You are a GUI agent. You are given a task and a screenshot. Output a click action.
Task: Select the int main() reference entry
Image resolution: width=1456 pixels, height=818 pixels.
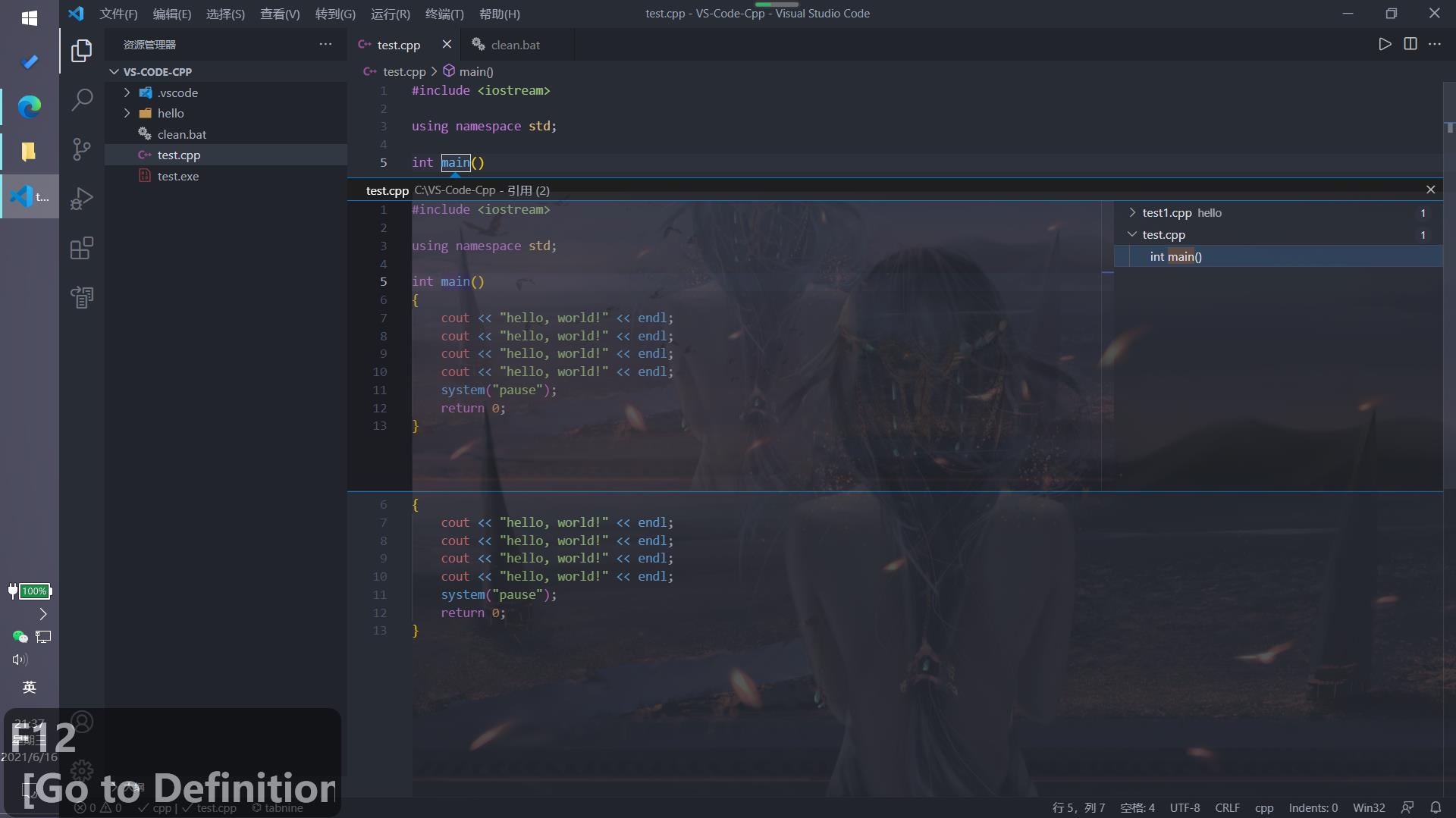coord(1278,256)
